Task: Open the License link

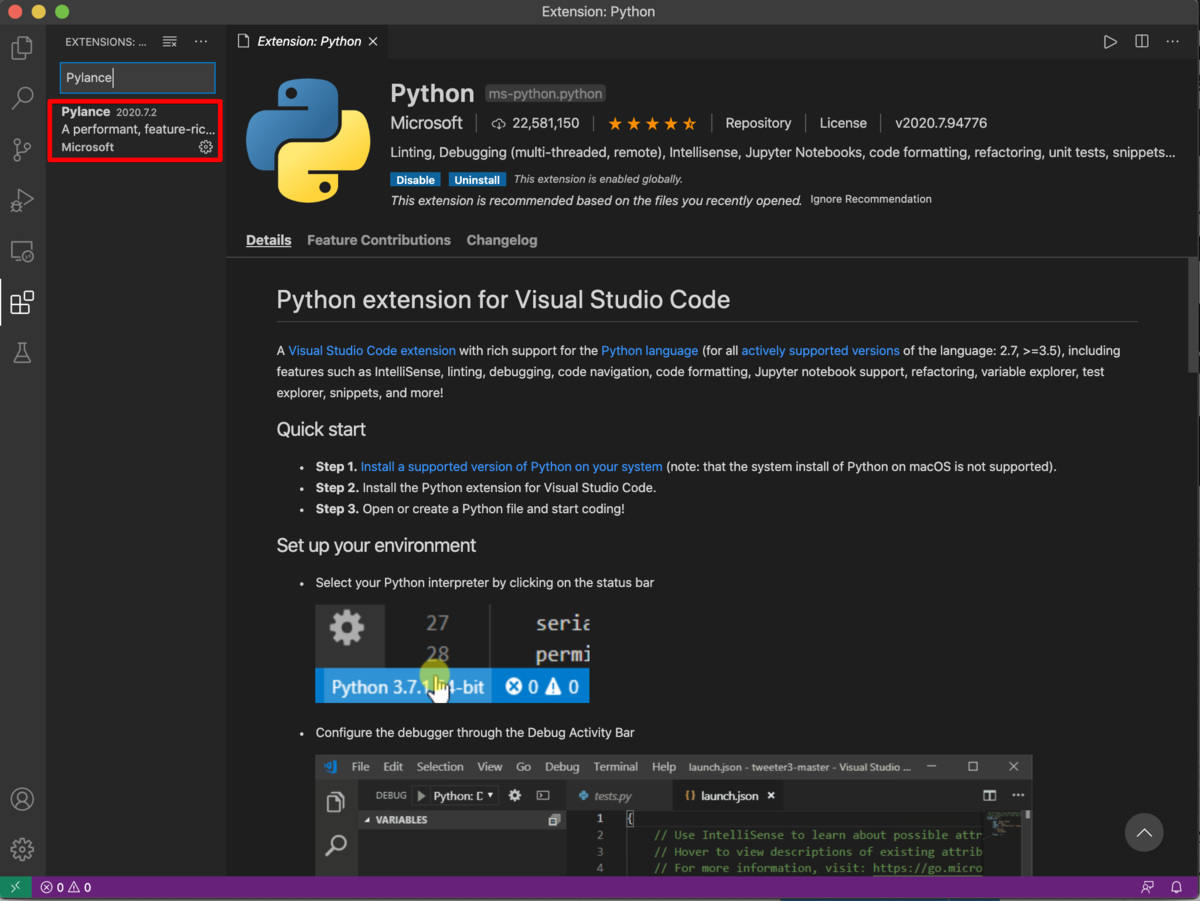Action: tap(843, 123)
